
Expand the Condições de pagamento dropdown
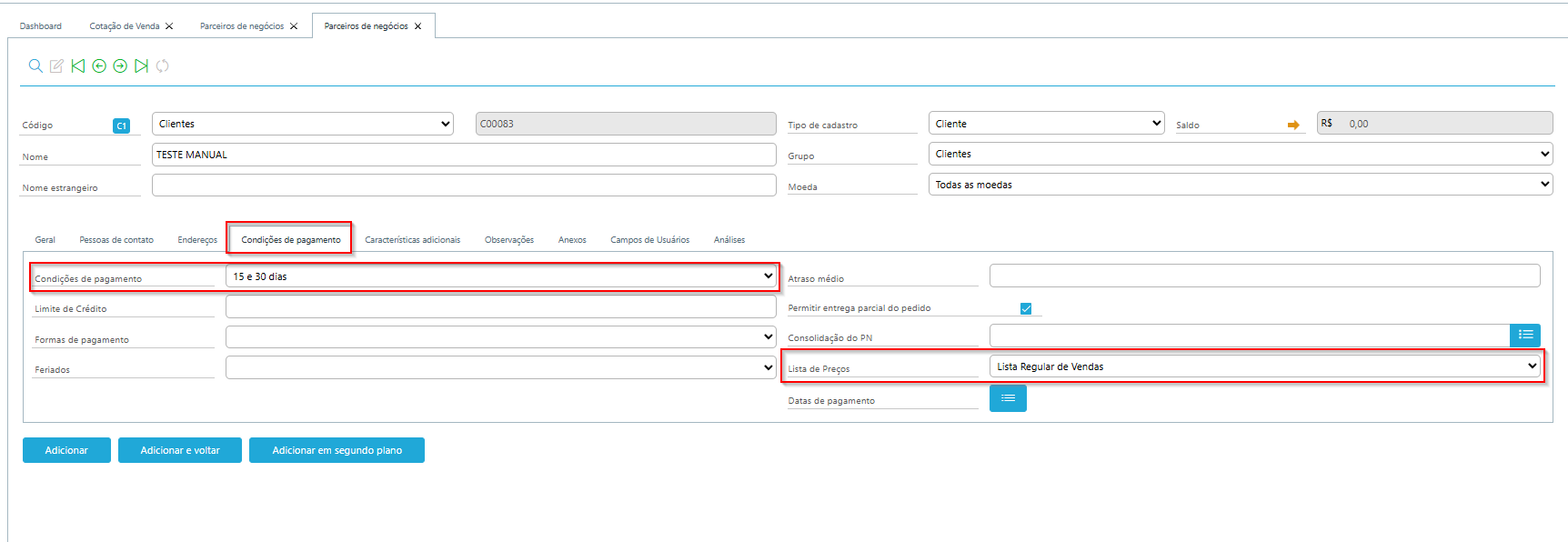[x=500, y=276]
